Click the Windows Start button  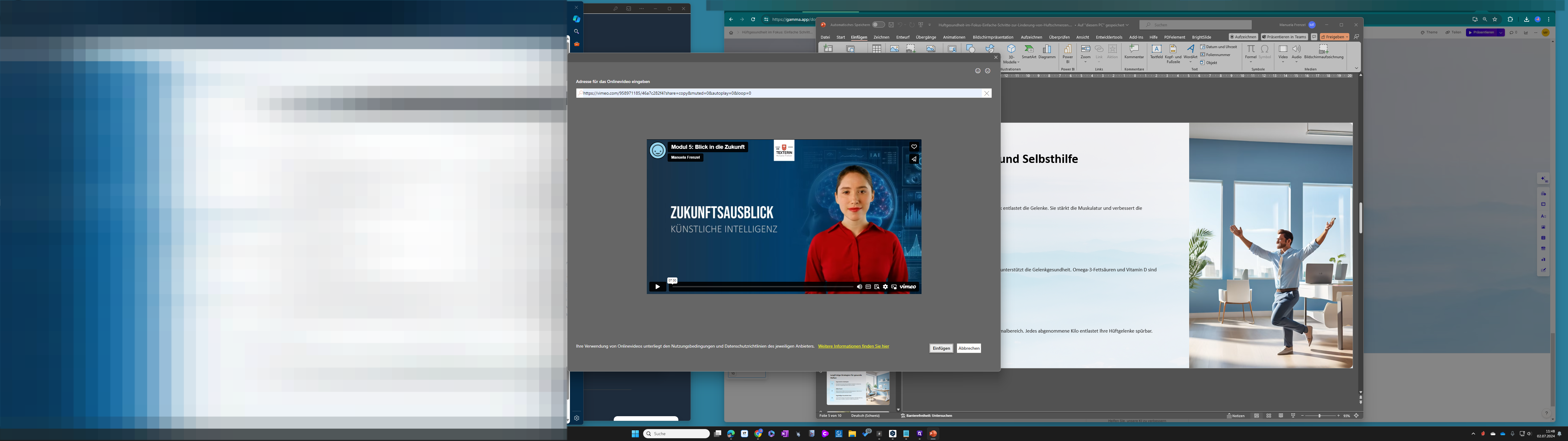pyautogui.click(x=635, y=434)
